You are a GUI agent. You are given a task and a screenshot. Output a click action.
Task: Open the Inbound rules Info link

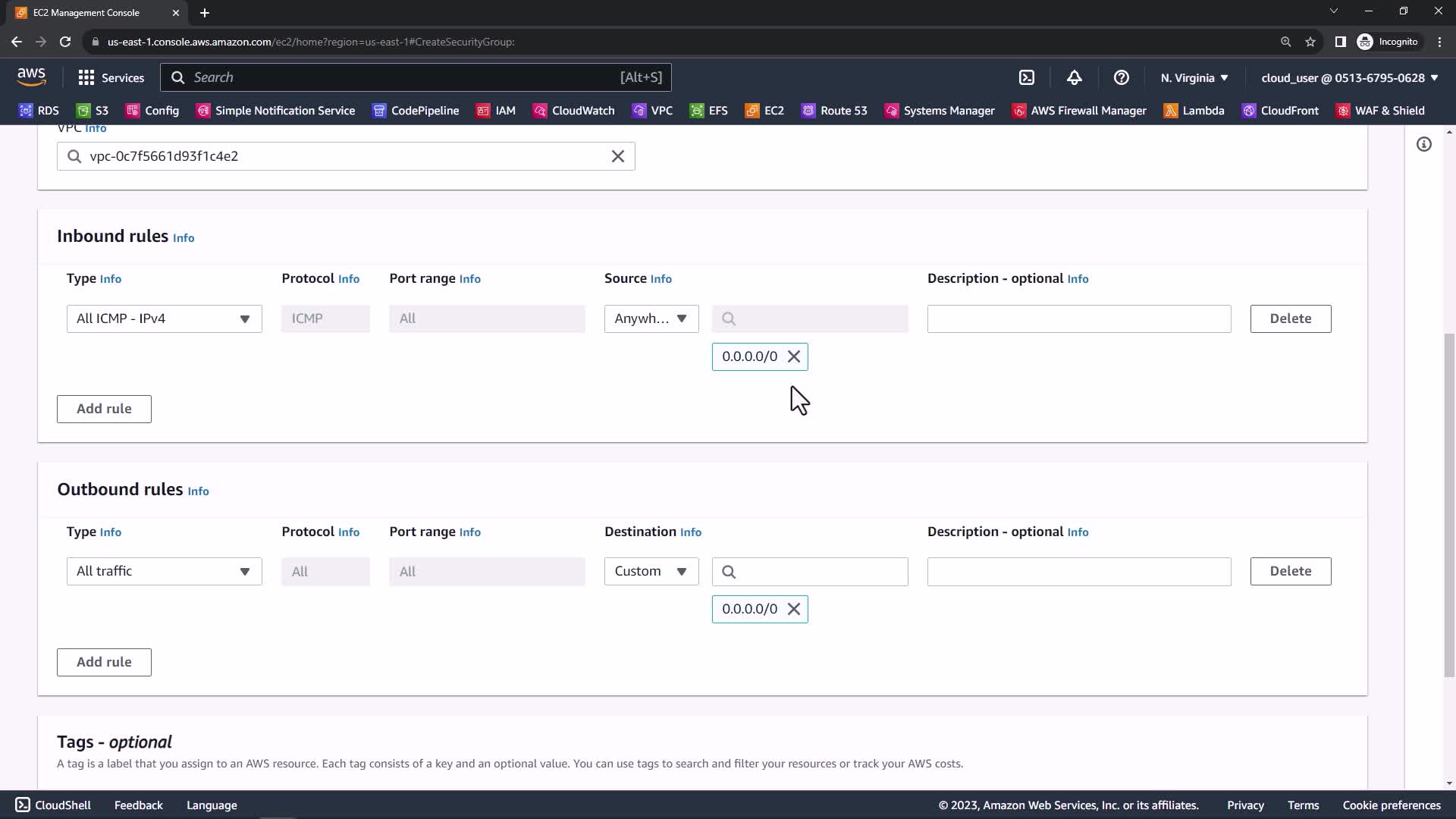pyautogui.click(x=184, y=238)
